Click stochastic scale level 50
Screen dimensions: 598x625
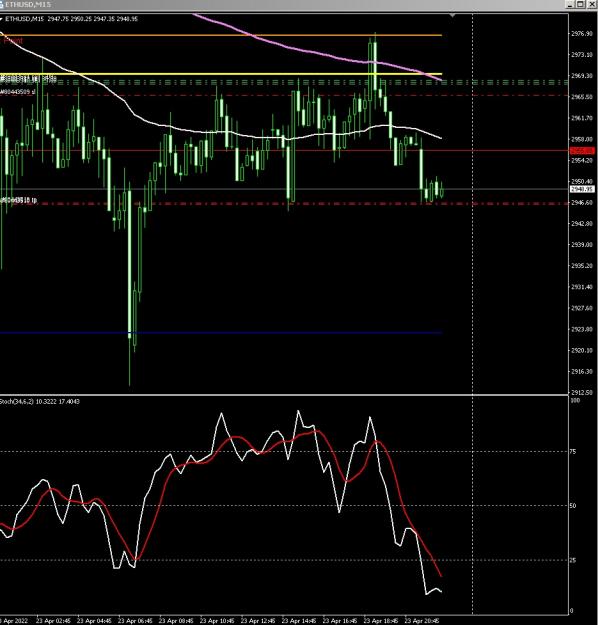tap(573, 506)
